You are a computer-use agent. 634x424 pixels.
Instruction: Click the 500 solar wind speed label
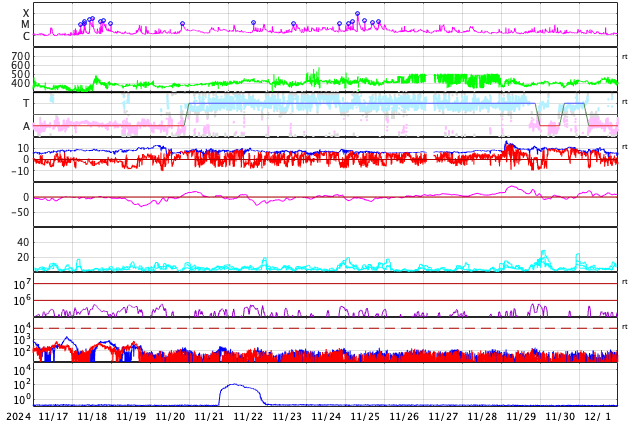21,74
